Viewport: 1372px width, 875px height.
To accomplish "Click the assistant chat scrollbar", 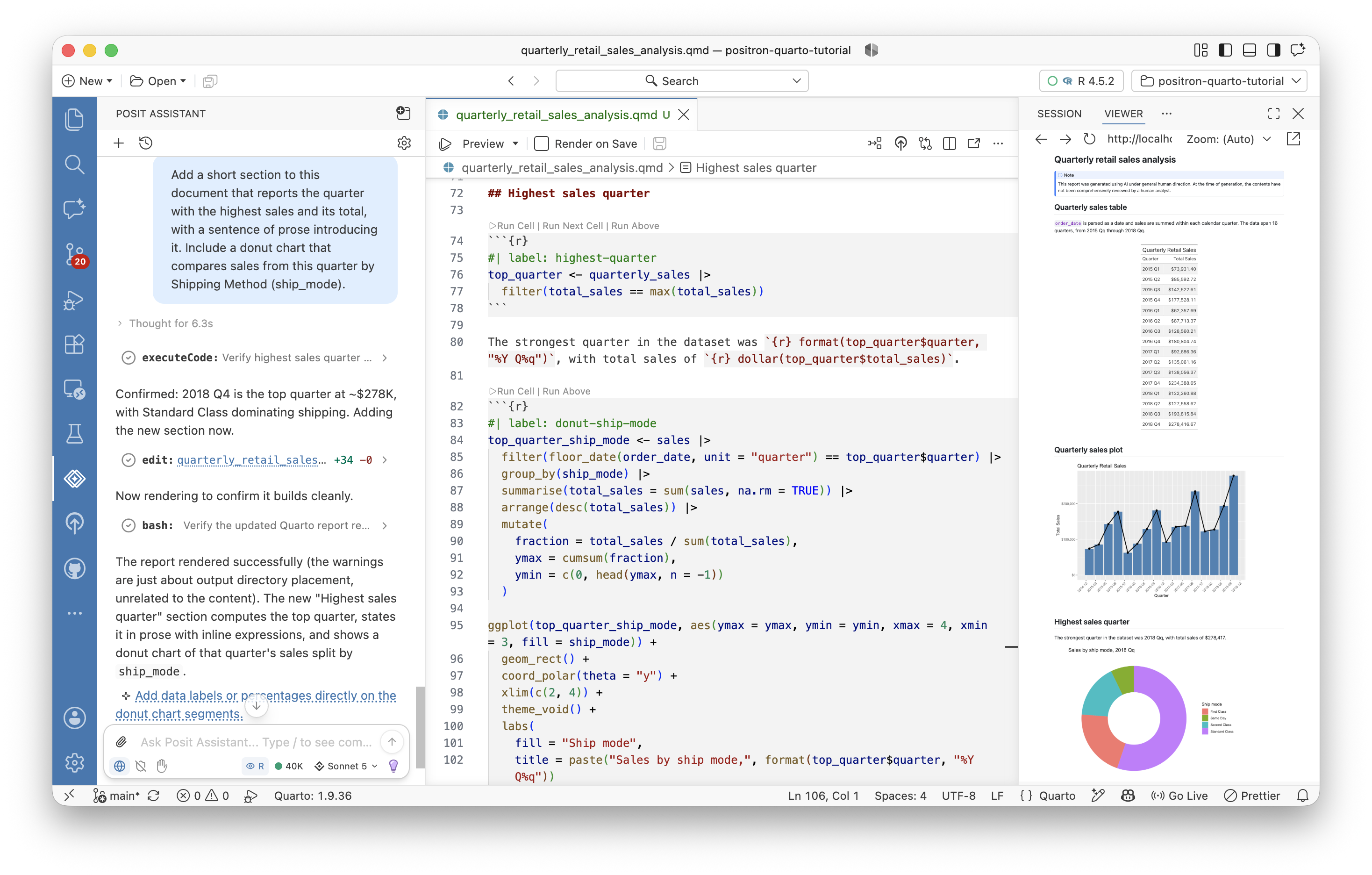I will 421,727.
